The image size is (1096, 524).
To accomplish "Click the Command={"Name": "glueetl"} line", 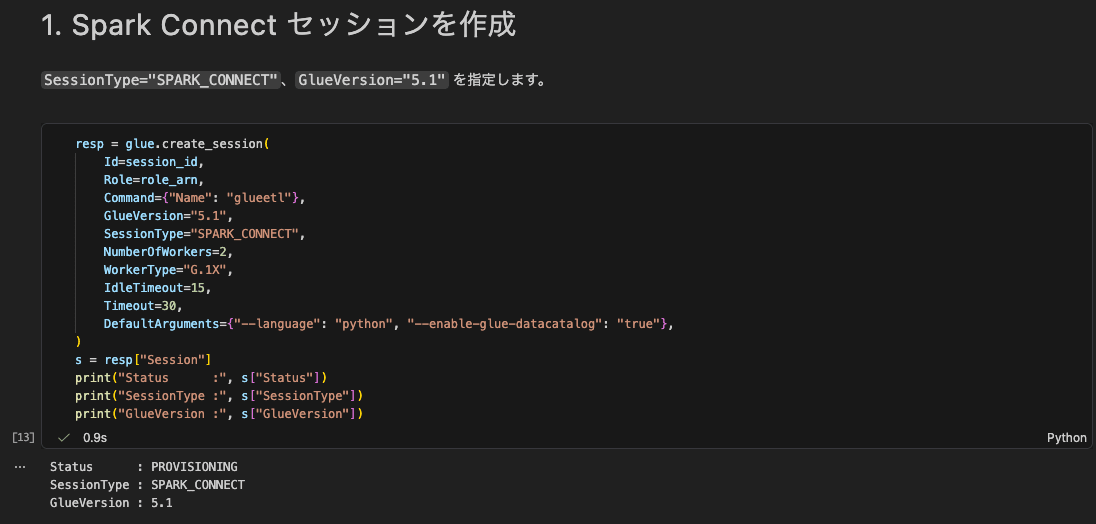I will click(x=205, y=198).
